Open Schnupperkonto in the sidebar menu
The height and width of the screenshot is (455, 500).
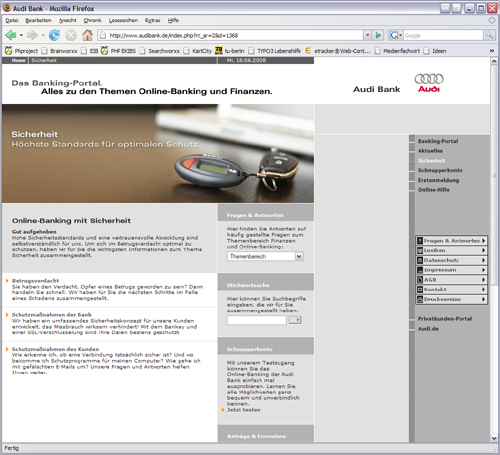[440, 170]
